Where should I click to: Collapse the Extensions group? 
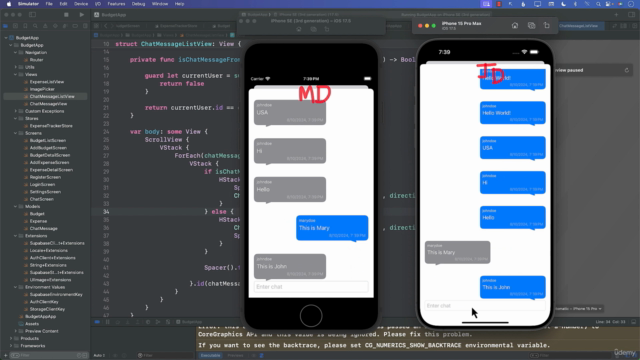(x=16, y=236)
